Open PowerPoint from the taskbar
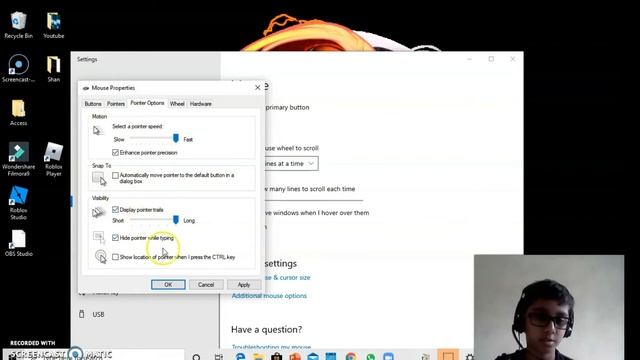This screenshot has width=640, height=360. 295,357
